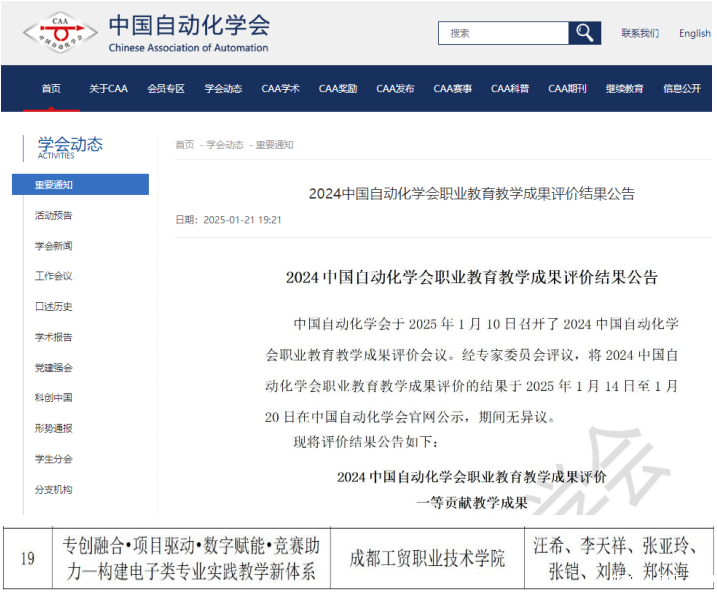Select 学会新闻 in the sidebar

point(54,246)
